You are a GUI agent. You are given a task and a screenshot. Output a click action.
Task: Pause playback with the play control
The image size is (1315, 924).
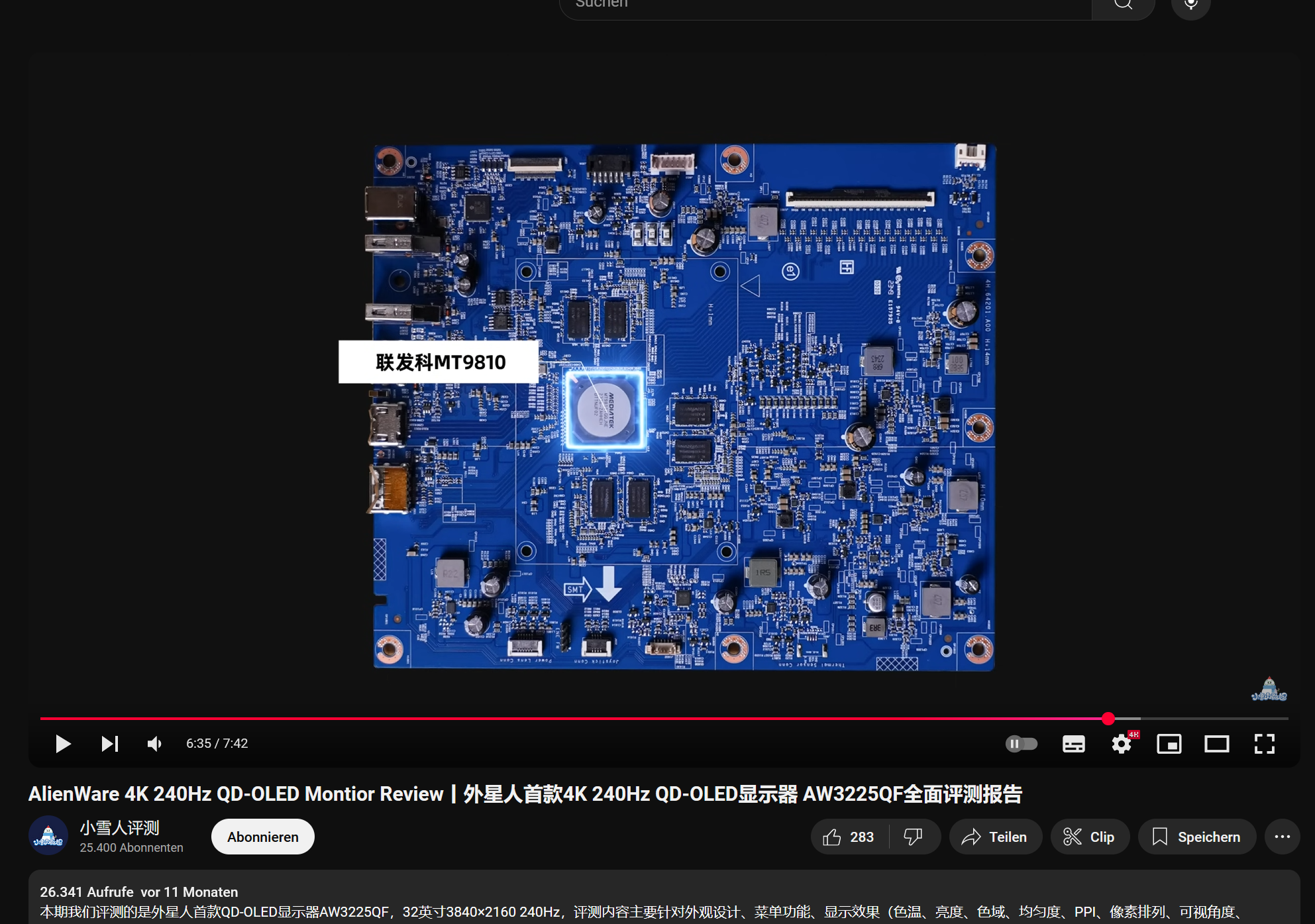click(63, 744)
